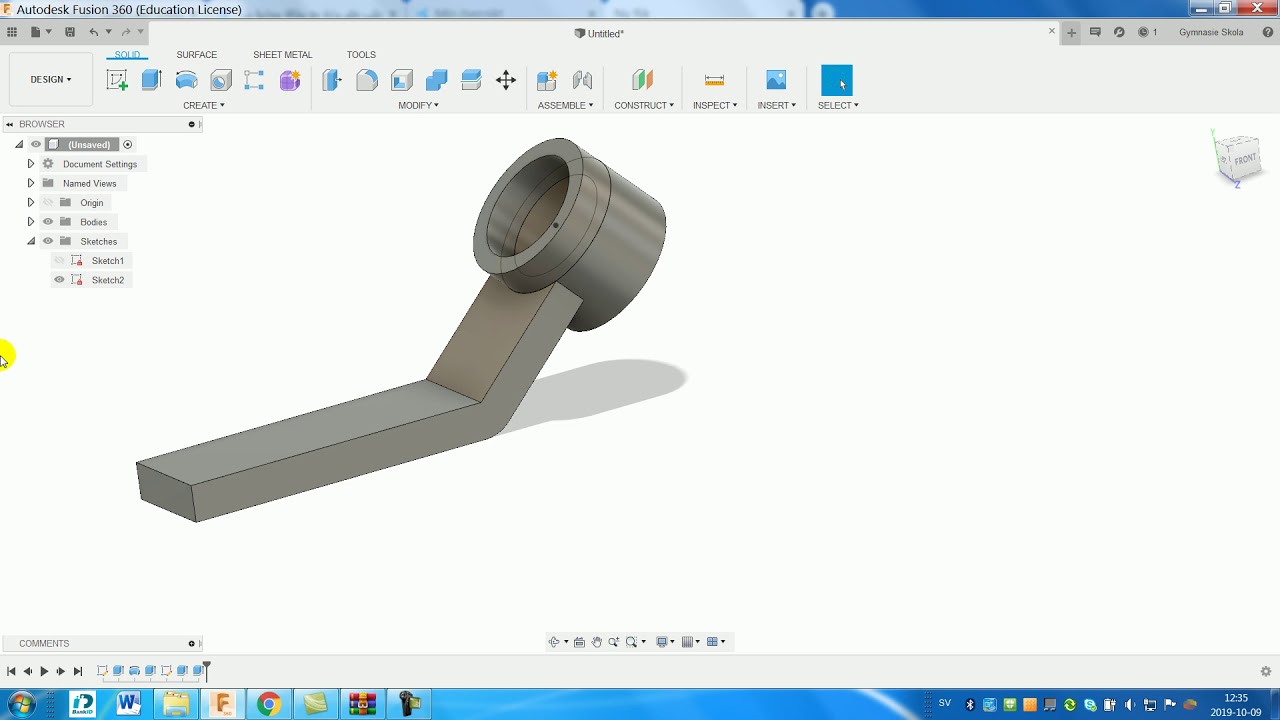Select the Fillet tool
This screenshot has width=1280, height=720.
click(367, 80)
